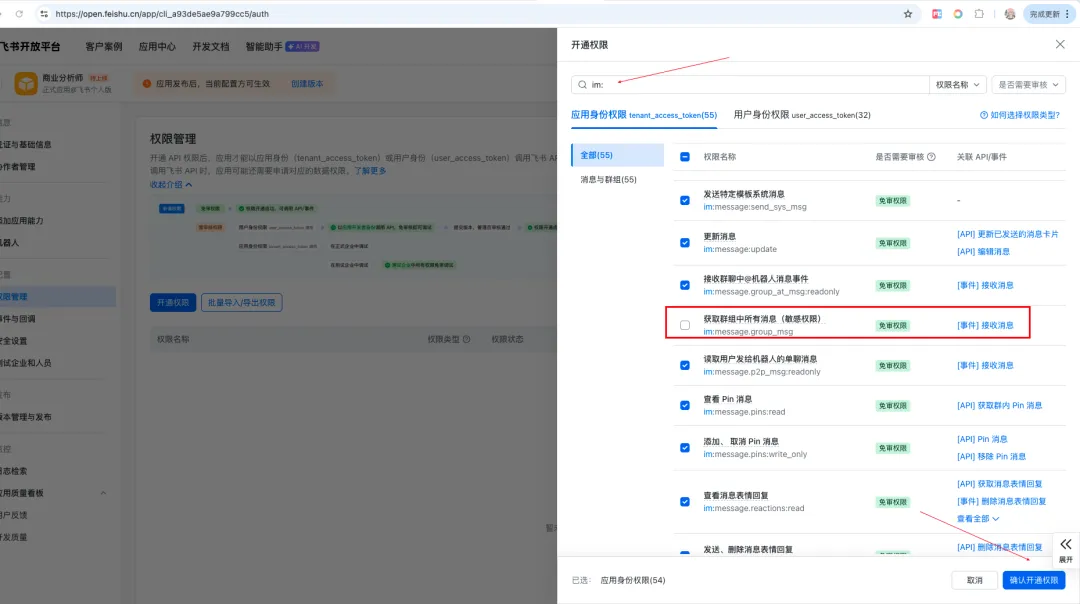Click the search magnifier icon in permission search
The width and height of the screenshot is (1080, 604).
pos(583,85)
